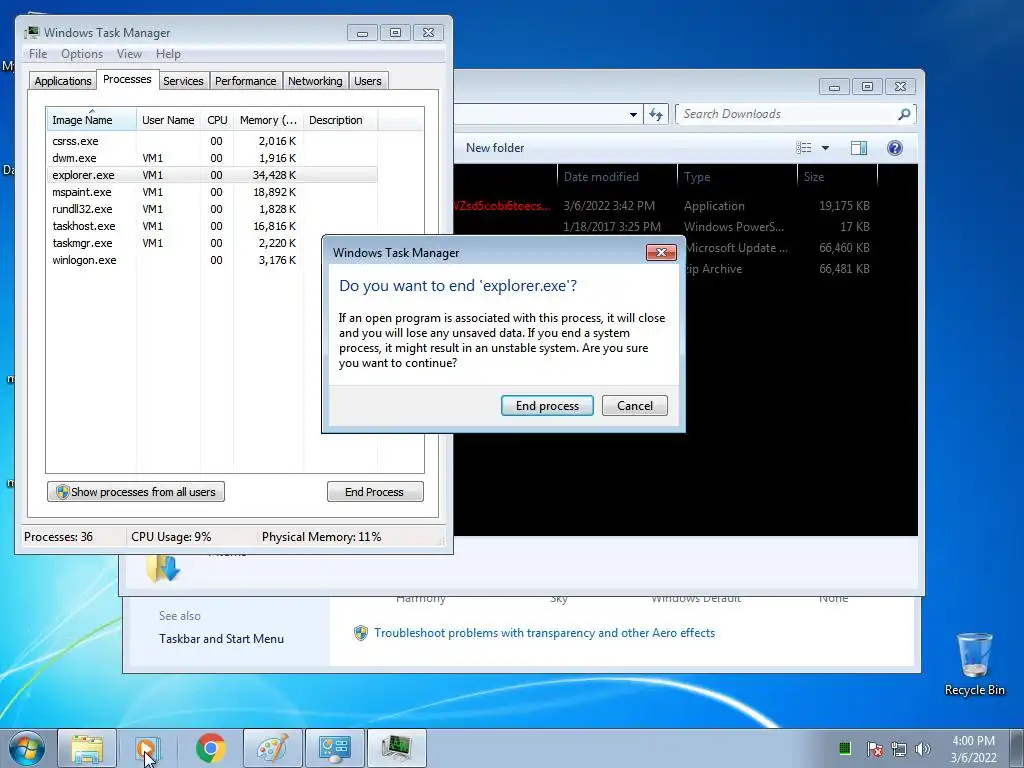Click the refresh arrows button in Explorer address bar
Image resolution: width=1024 pixels, height=768 pixels.
[656, 114]
